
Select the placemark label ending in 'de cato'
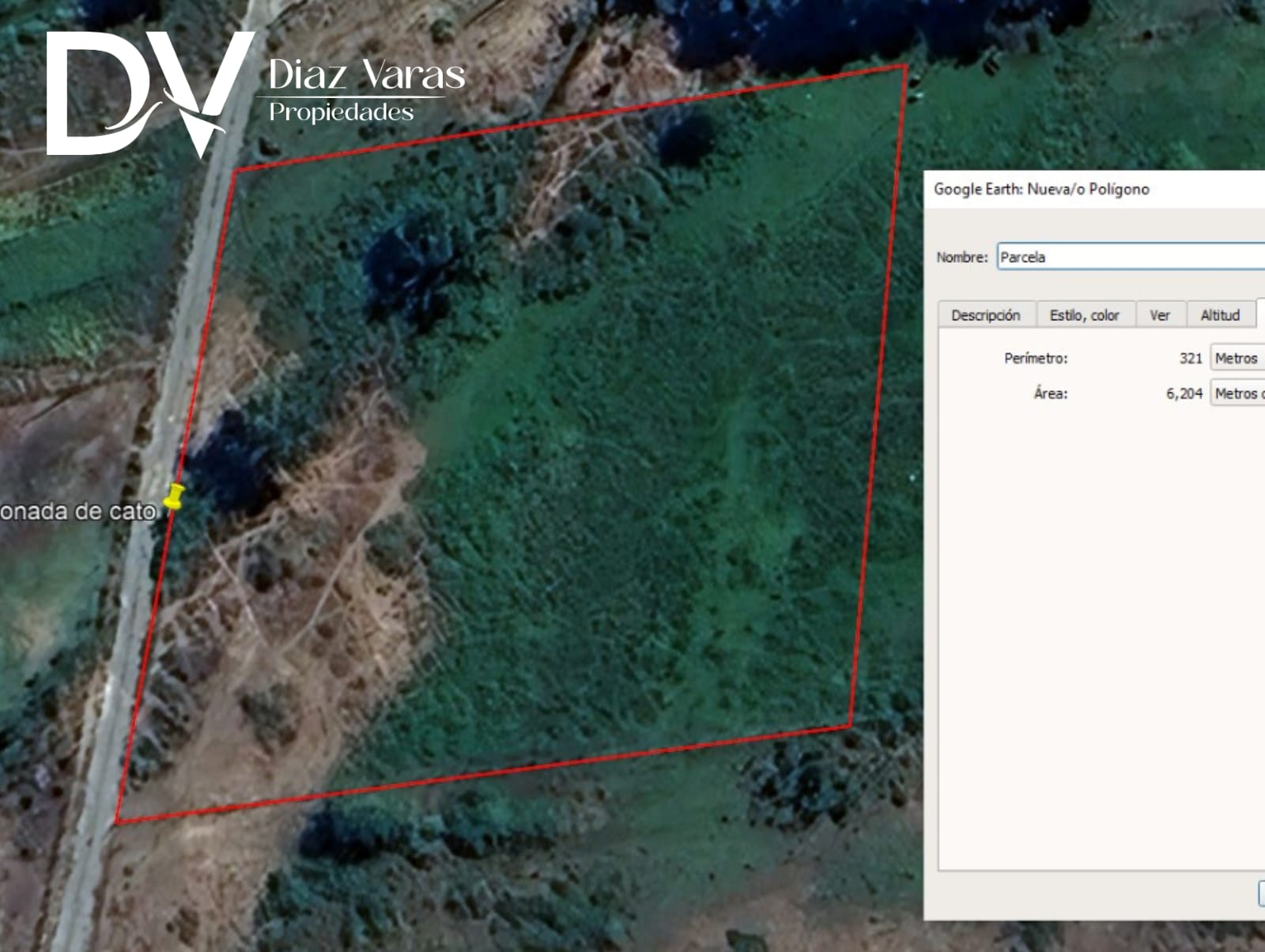77,512
